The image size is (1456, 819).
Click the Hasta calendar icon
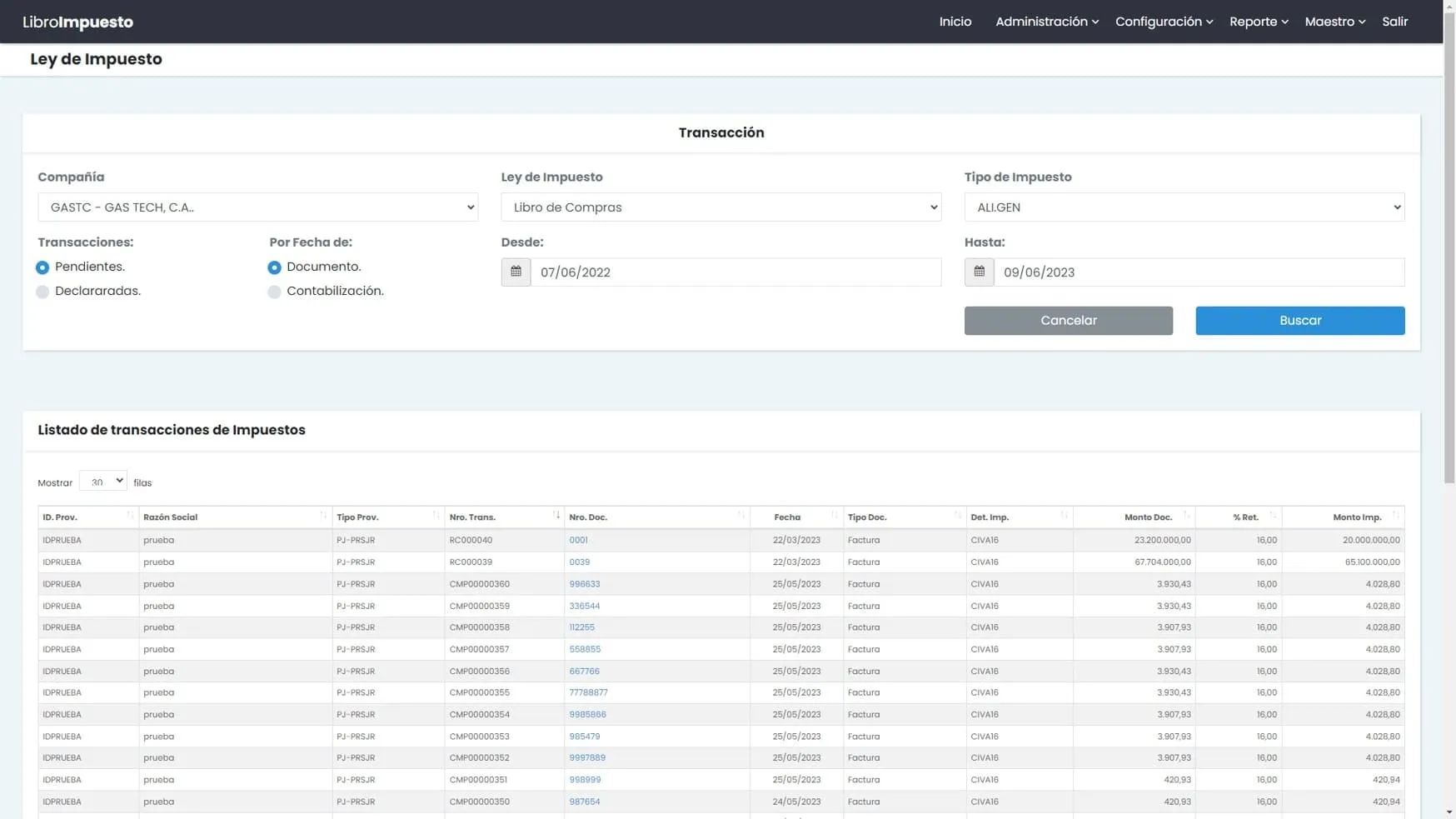coord(979,272)
